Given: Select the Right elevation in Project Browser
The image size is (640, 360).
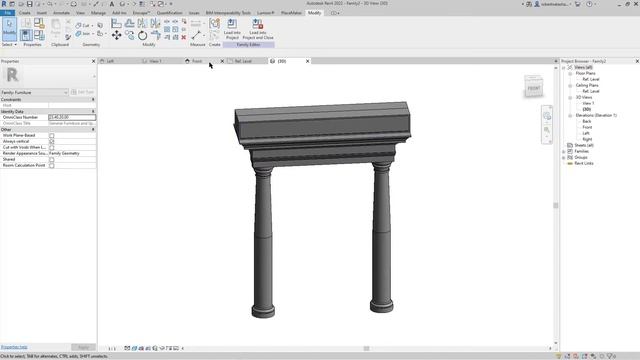Looking at the screenshot, I should pyautogui.click(x=587, y=139).
